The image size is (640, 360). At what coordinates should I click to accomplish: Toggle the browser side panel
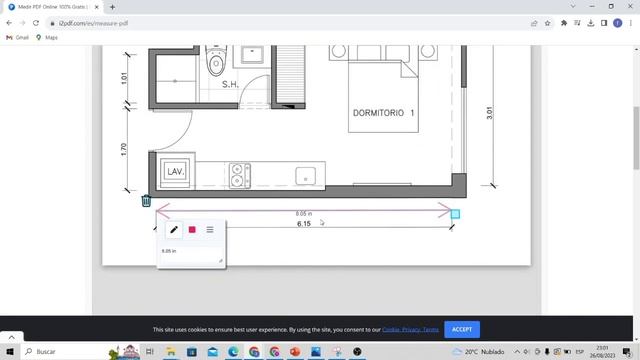604,23
